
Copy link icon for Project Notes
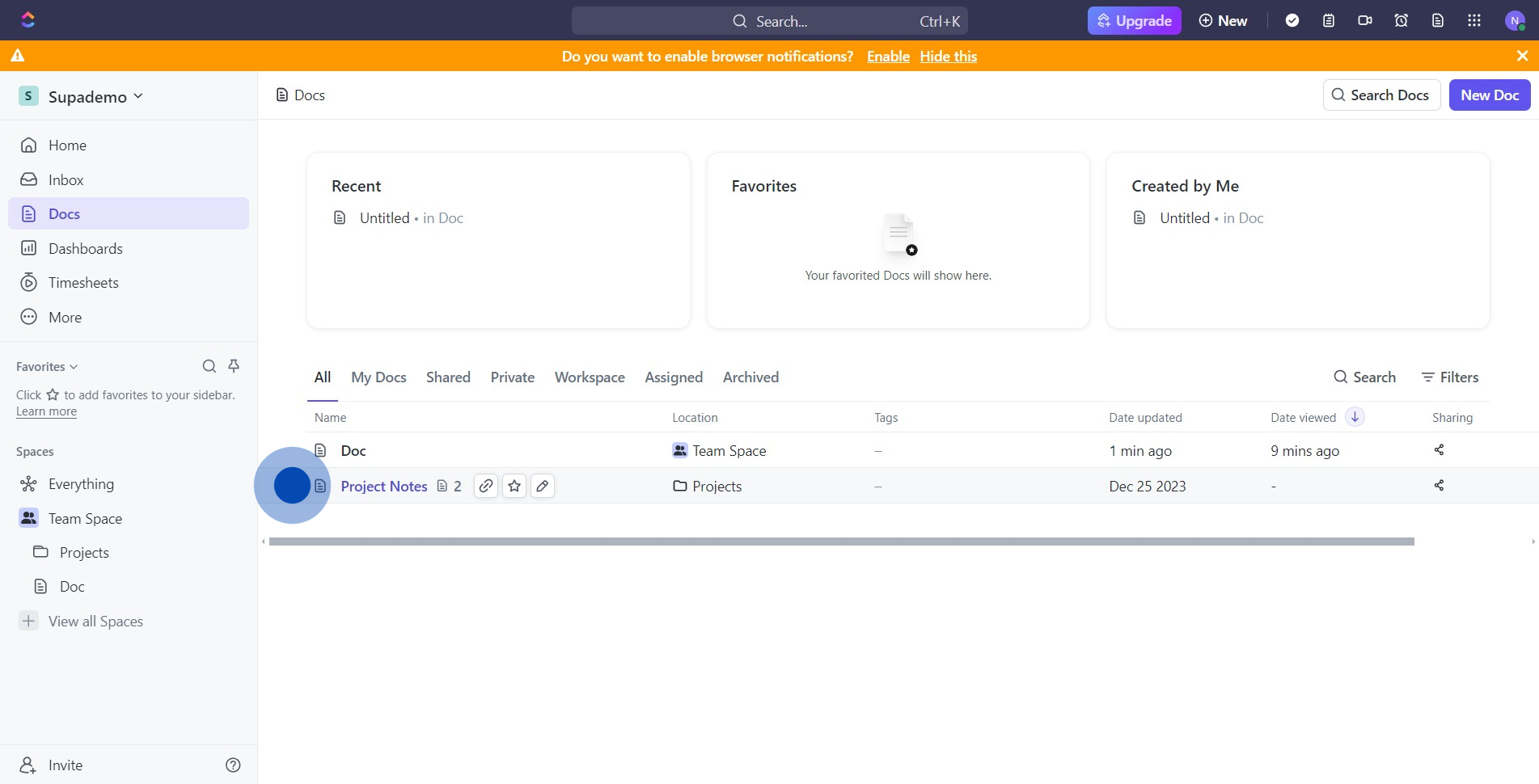[485, 486]
